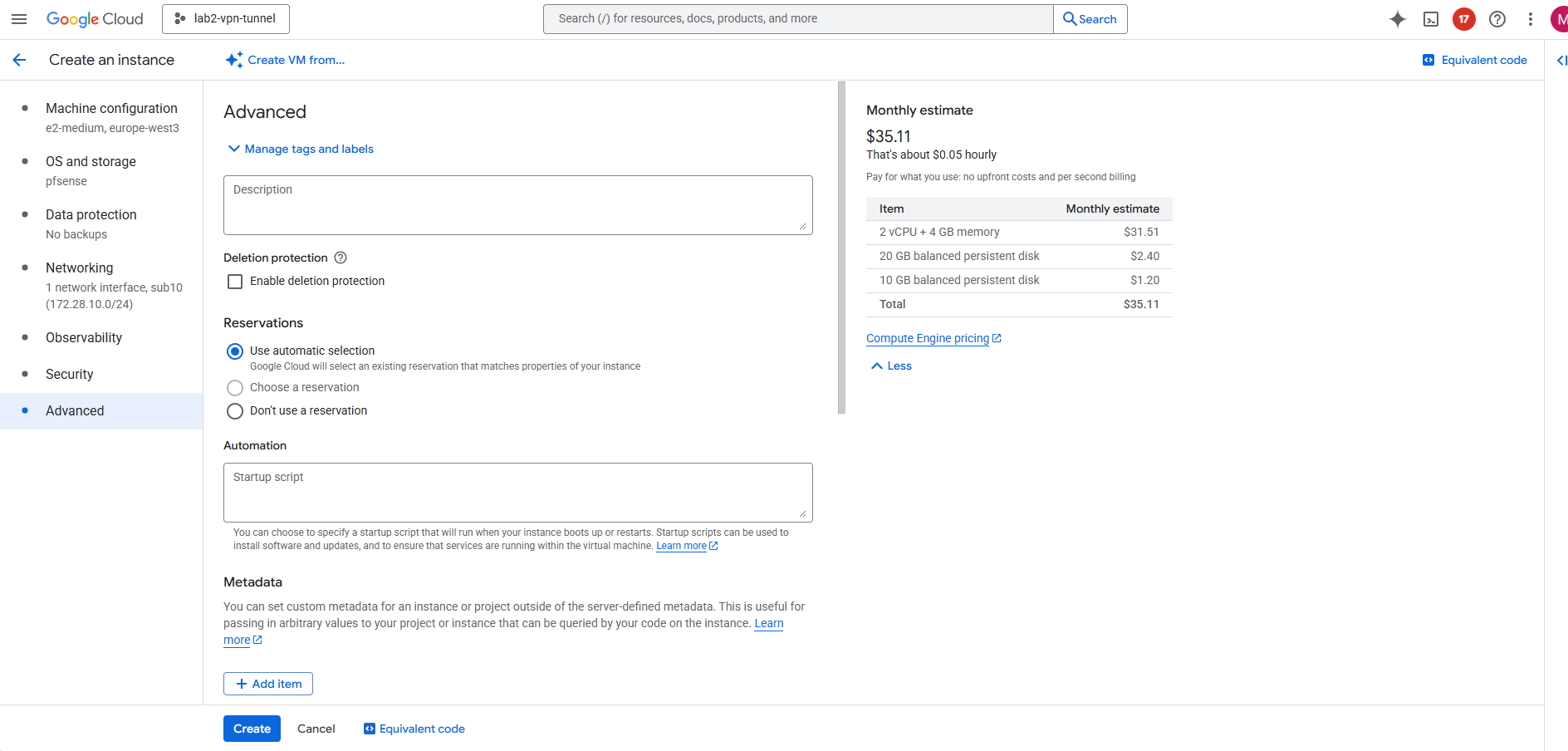
Task: Switch to the Networking section
Action: [80, 268]
